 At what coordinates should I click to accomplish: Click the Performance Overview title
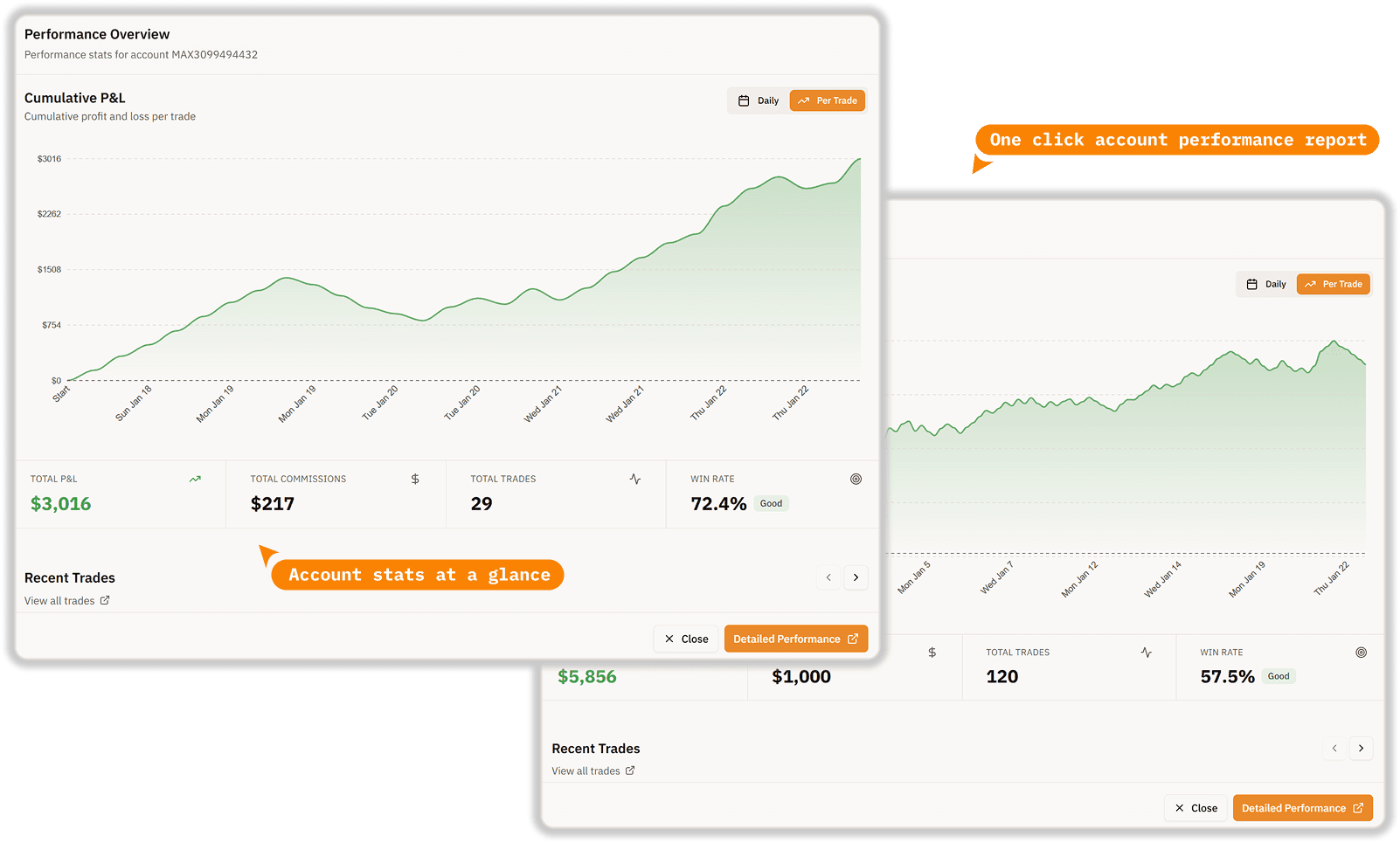click(97, 34)
